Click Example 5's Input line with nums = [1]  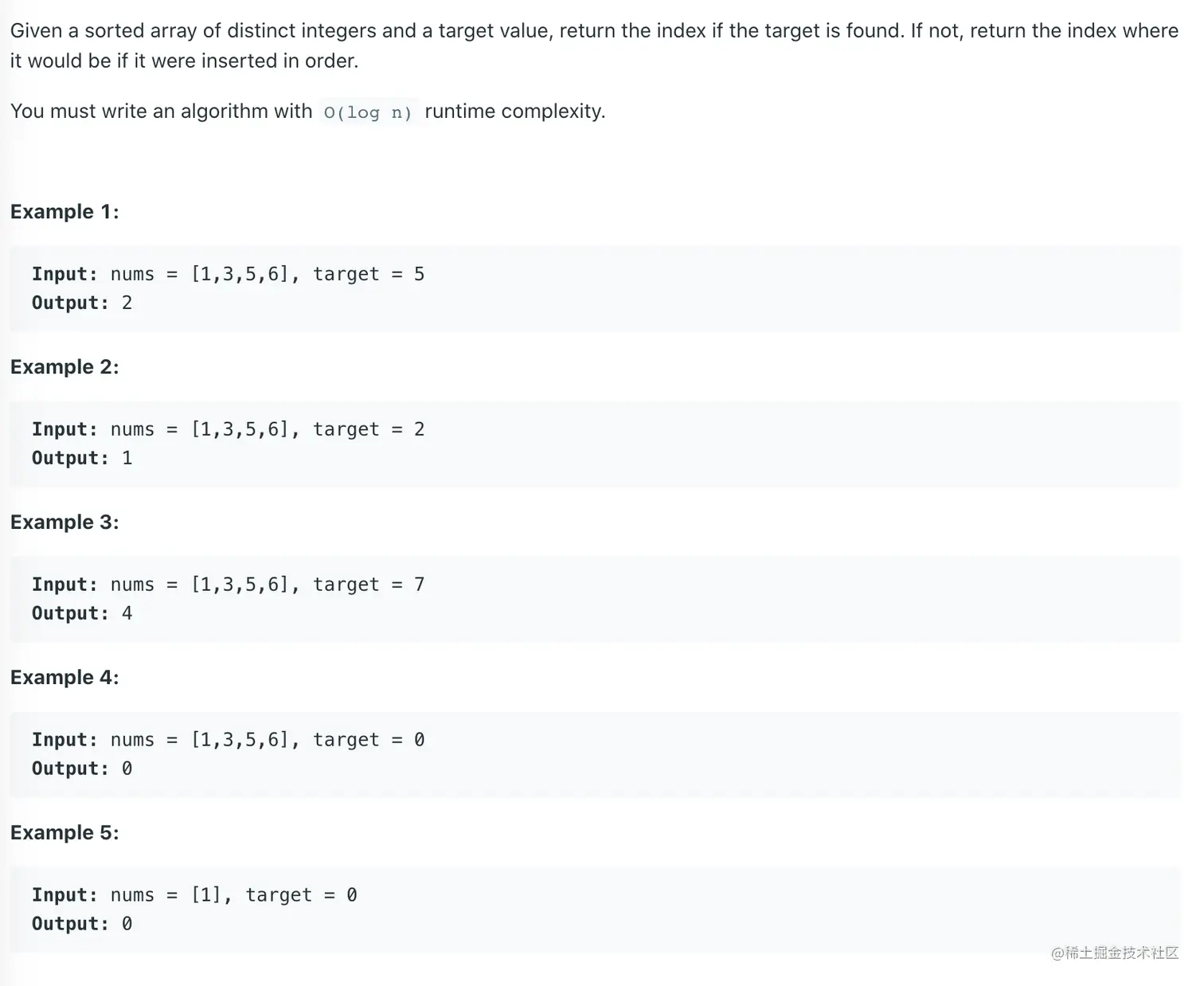194,895
